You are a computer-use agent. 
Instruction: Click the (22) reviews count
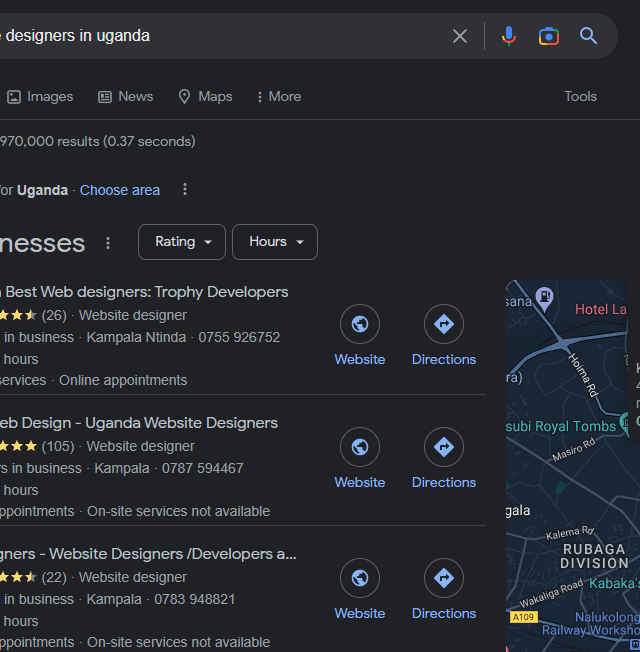[x=54, y=578]
